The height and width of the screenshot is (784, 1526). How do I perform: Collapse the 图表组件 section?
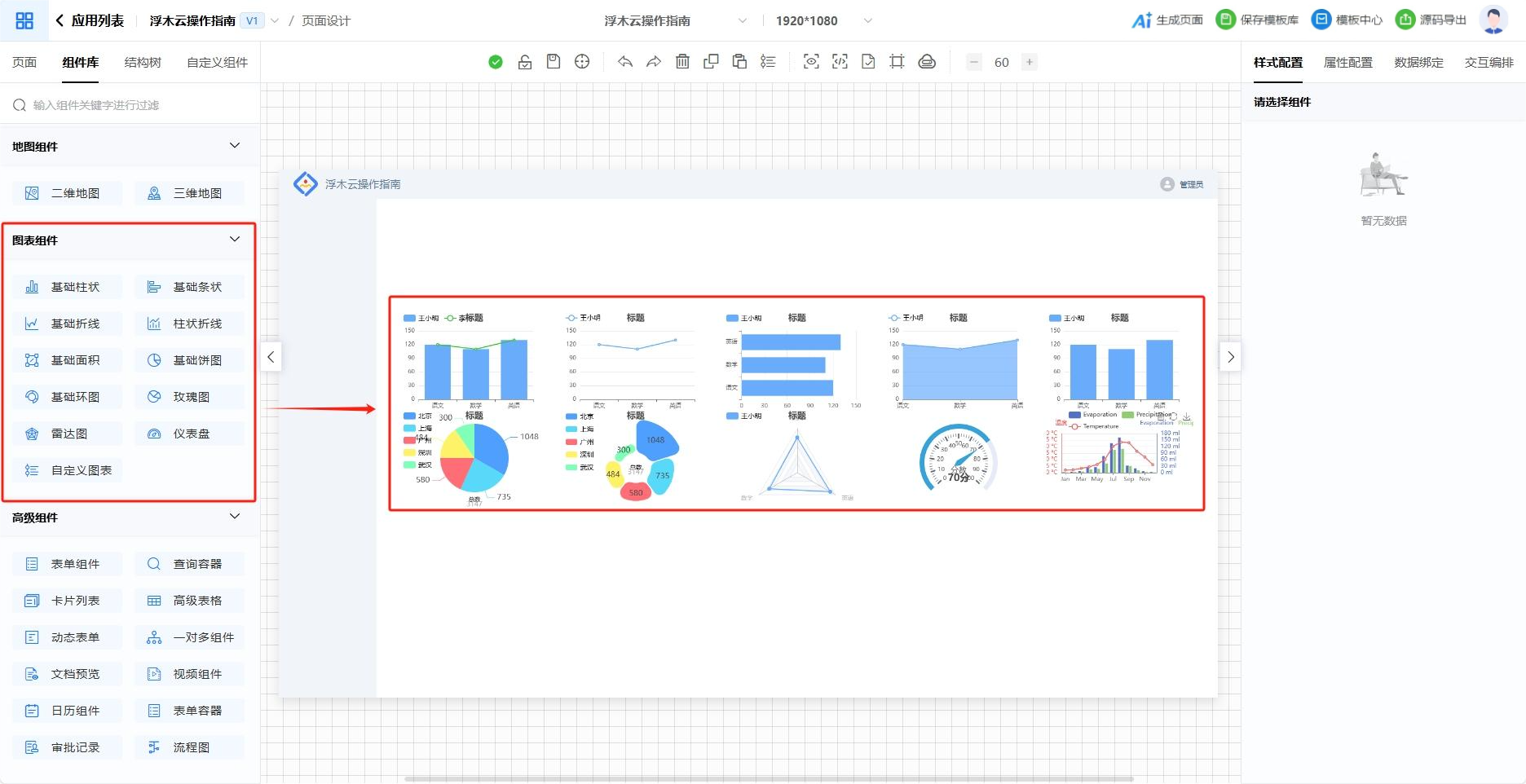[x=235, y=240]
